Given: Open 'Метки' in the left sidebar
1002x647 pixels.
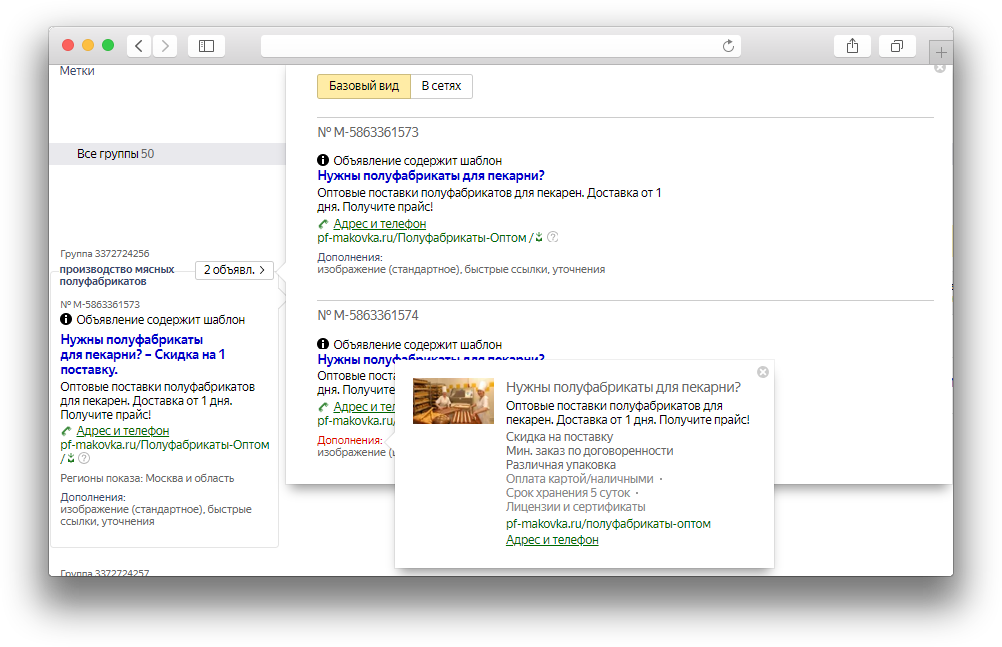Looking at the screenshot, I should tap(77, 71).
